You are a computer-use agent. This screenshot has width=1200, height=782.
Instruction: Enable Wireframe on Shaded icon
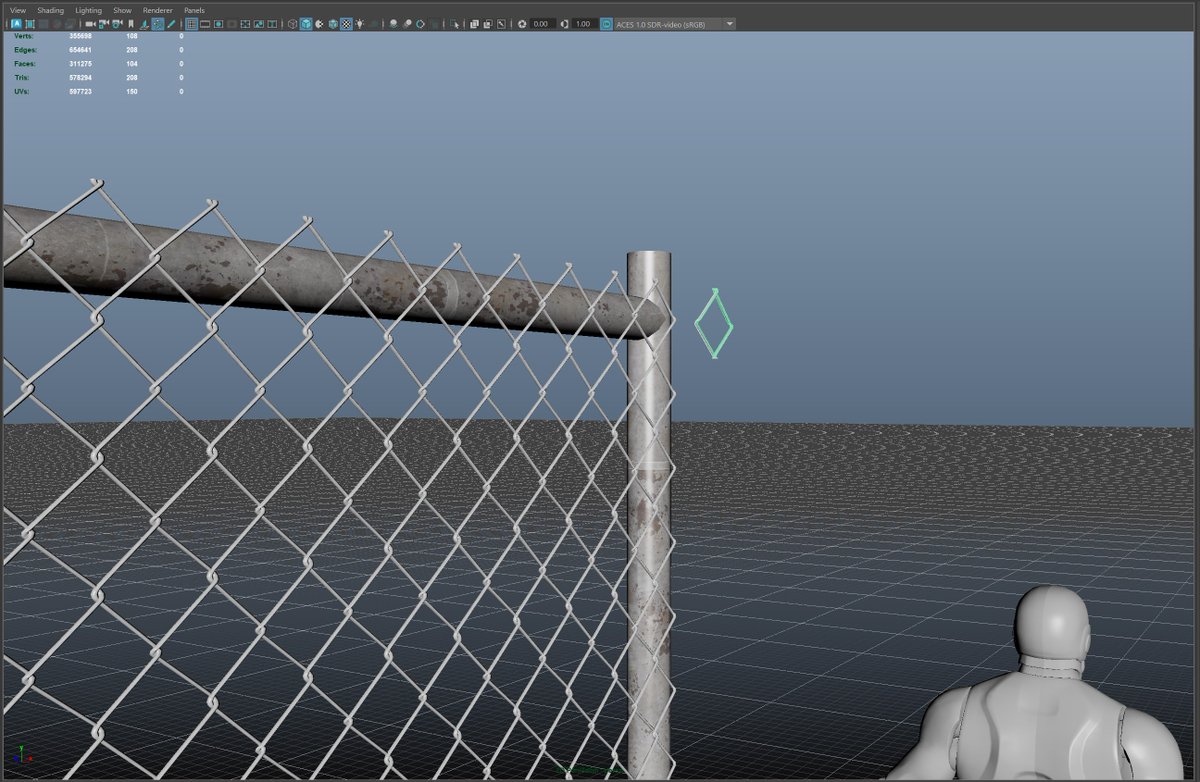click(332, 24)
